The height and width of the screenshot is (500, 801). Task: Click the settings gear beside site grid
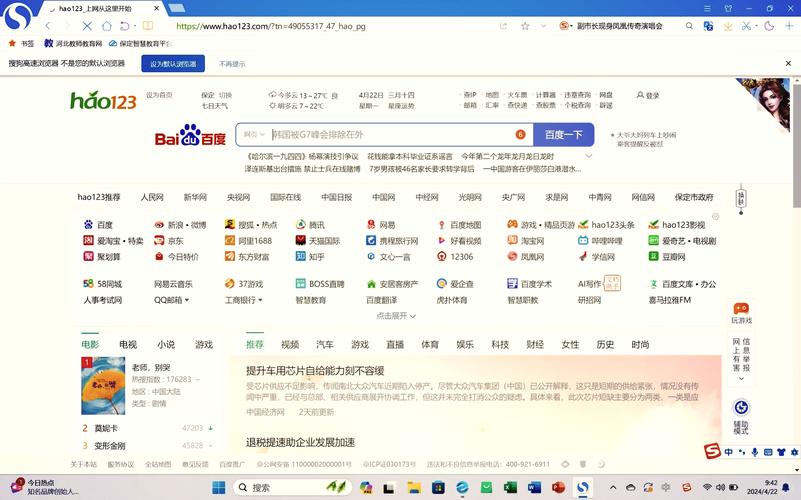pyautogui.click(x=716, y=217)
